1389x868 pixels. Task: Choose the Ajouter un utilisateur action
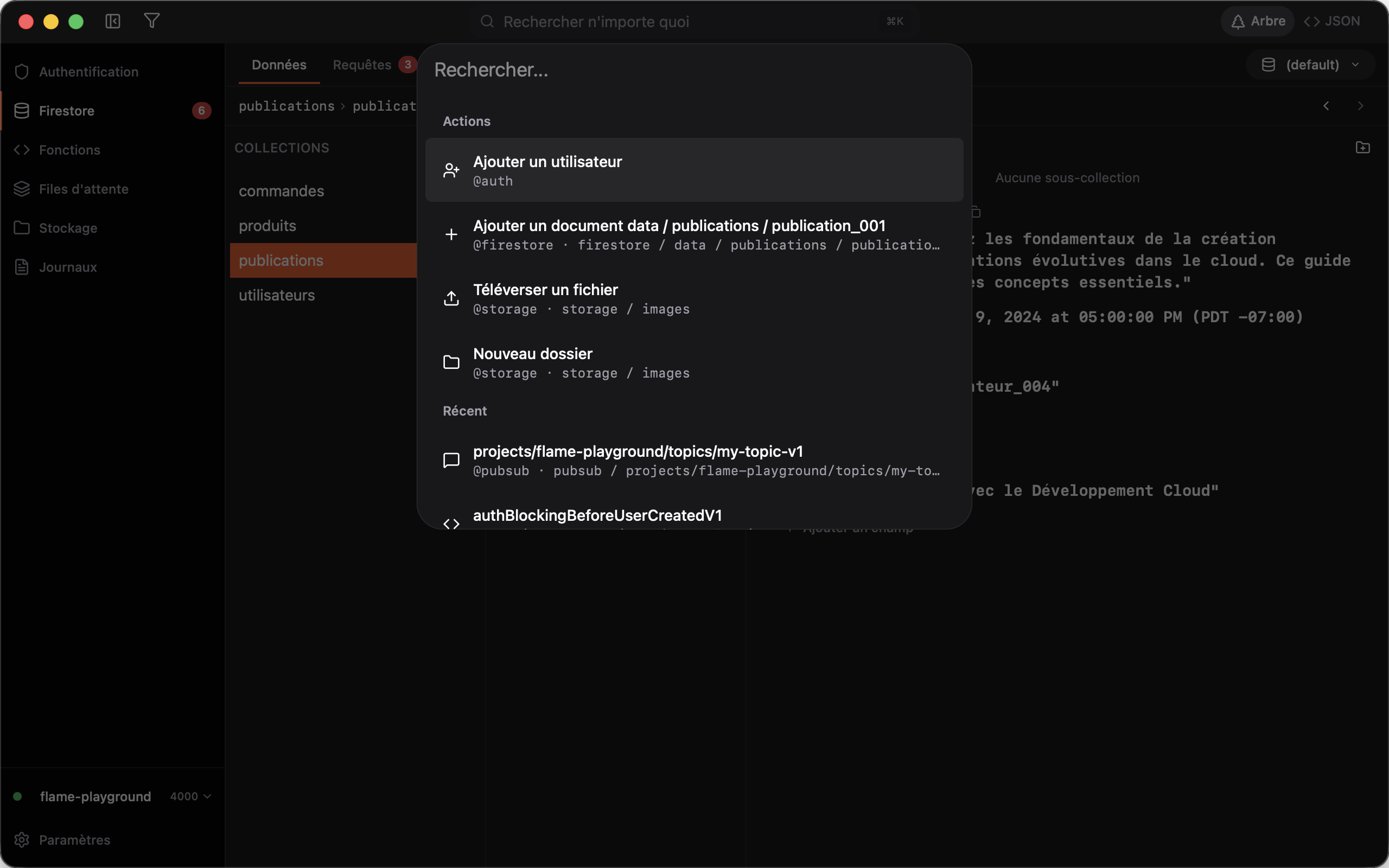694,170
